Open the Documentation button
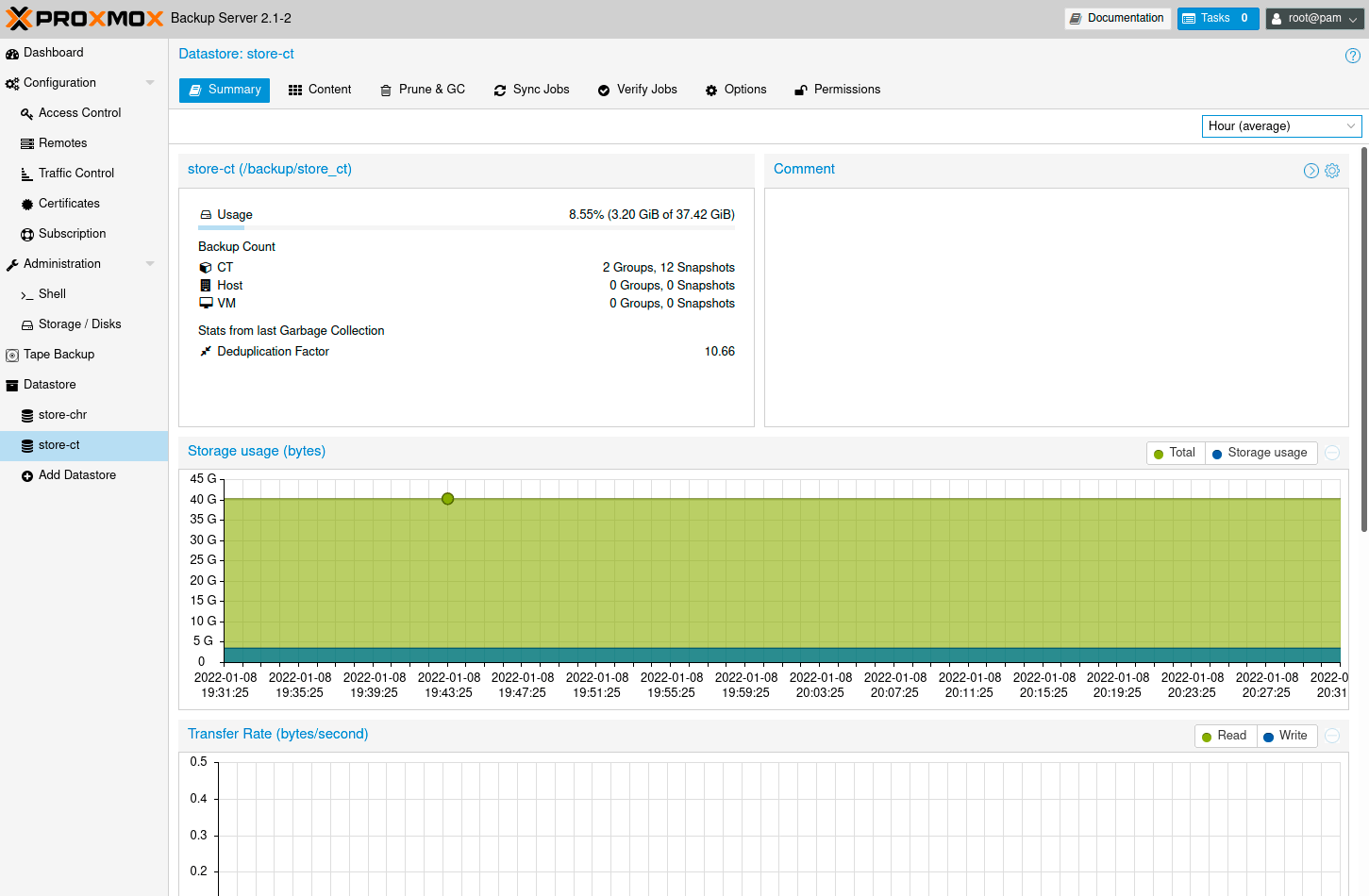1369x896 pixels. click(1117, 18)
